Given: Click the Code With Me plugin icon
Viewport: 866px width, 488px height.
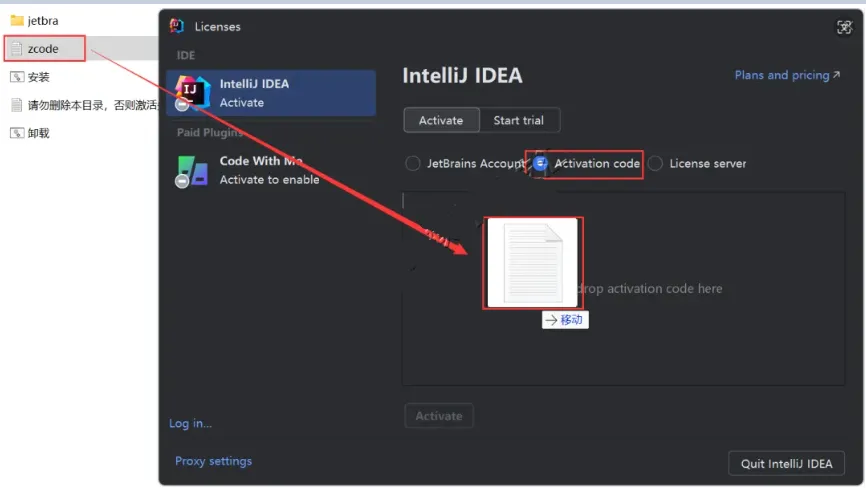Looking at the screenshot, I should [192, 171].
